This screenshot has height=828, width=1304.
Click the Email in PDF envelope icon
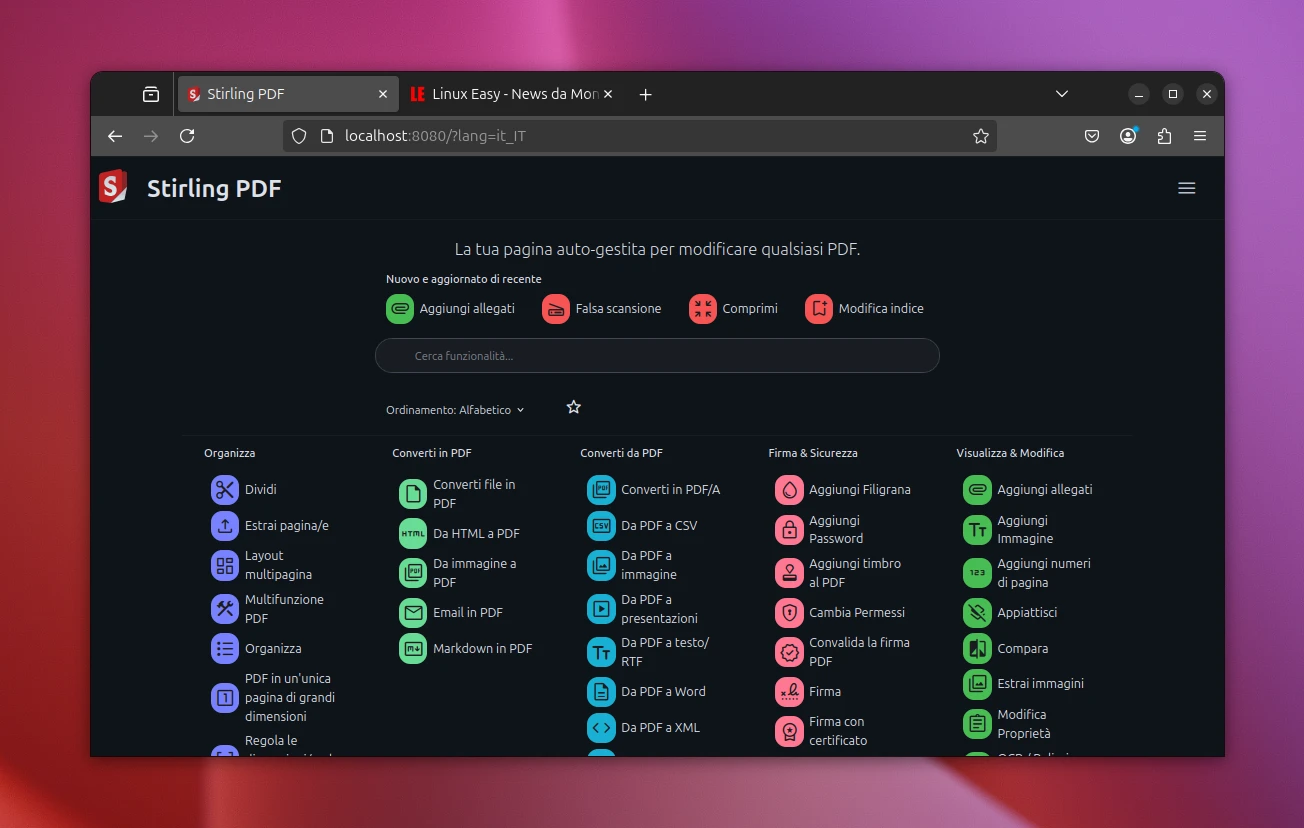click(x=413, y=613)
